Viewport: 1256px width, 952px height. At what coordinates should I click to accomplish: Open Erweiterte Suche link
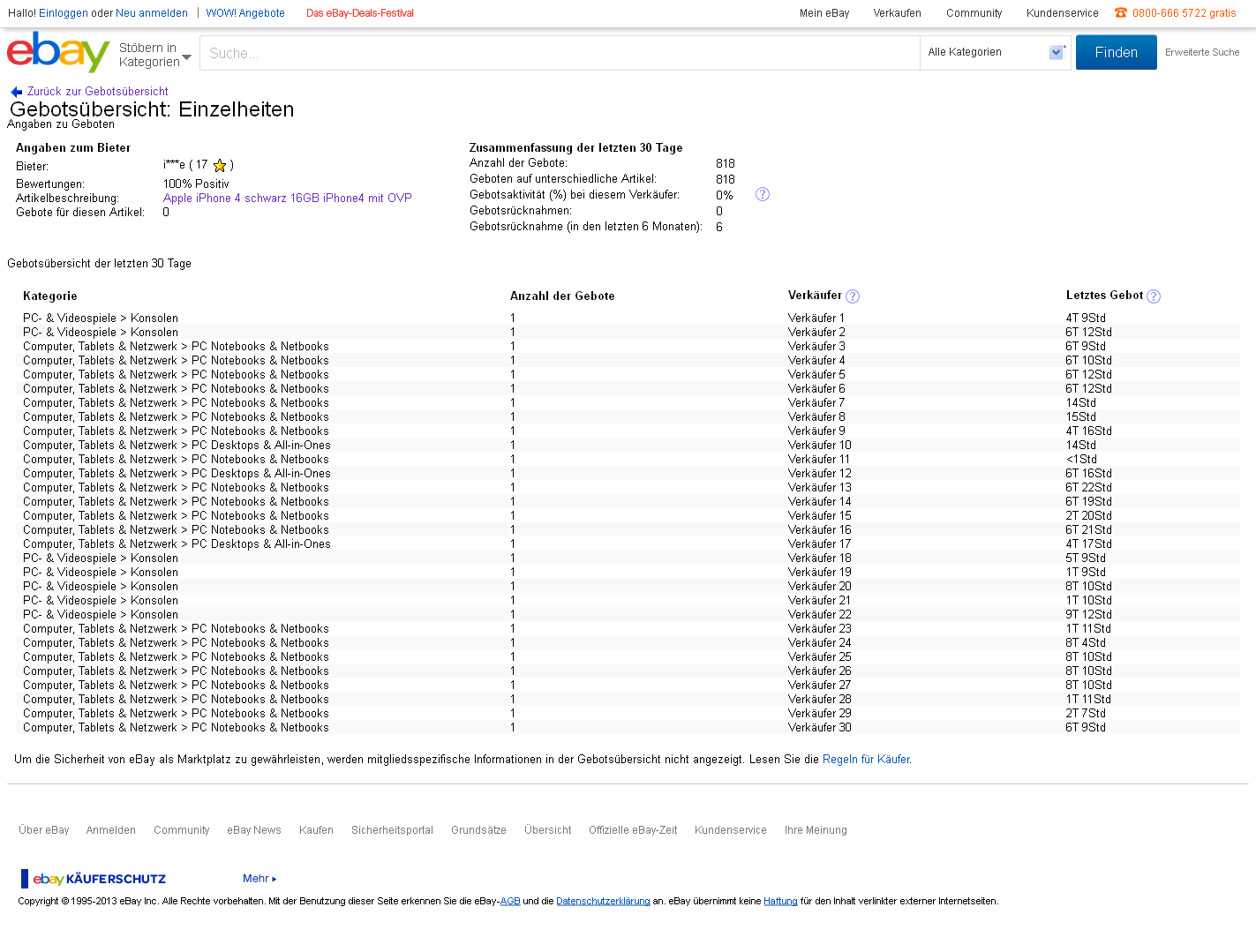click(1202, 52)
